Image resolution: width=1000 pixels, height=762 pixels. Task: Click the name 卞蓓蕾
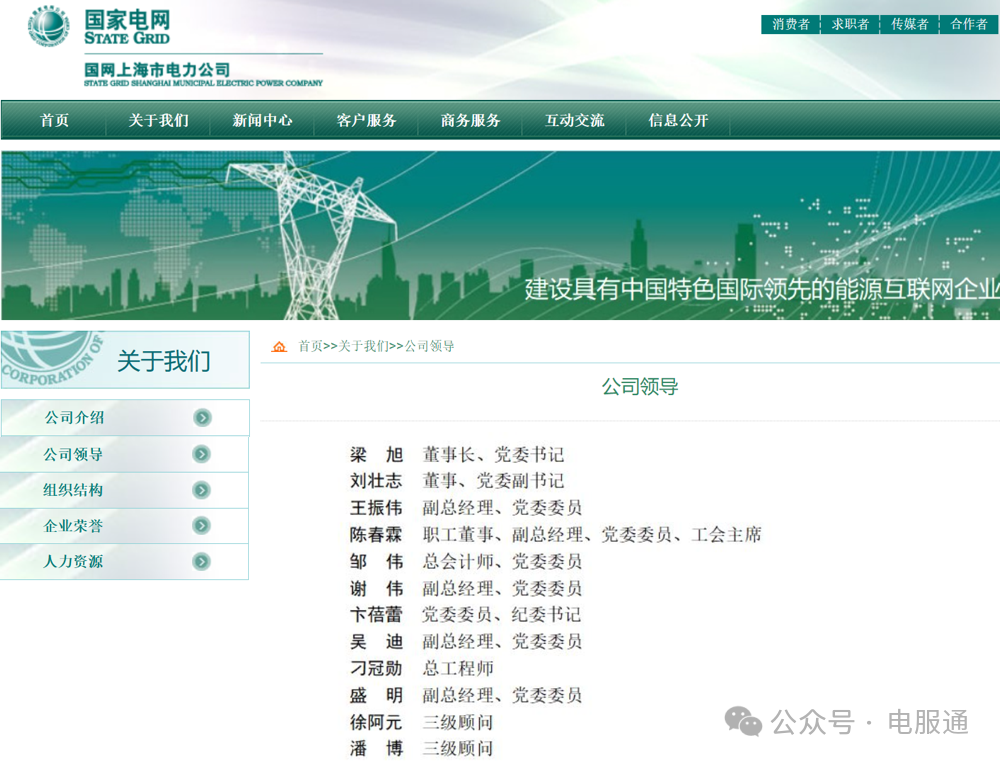tap(376, 615)
